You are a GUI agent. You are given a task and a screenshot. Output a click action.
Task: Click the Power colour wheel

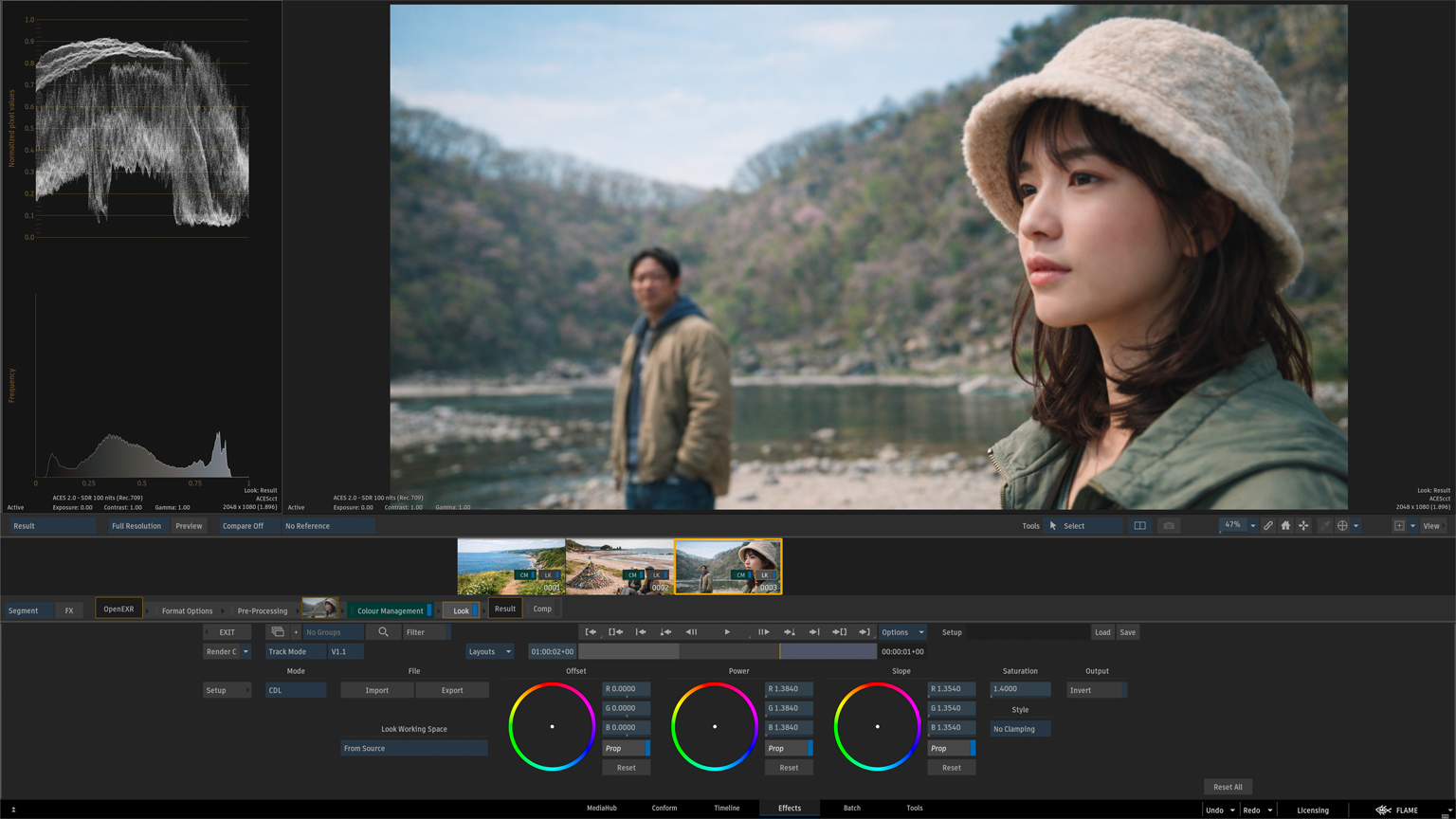coord(715,727)
